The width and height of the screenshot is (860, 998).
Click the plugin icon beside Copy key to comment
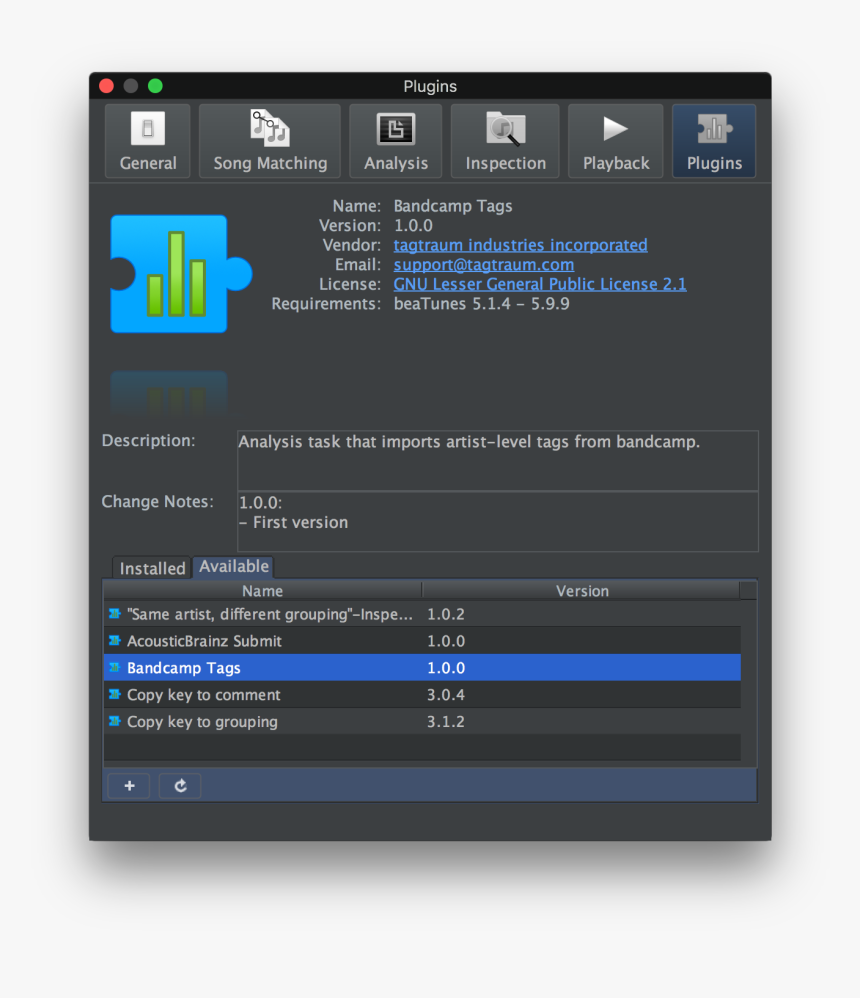[115, 694]
